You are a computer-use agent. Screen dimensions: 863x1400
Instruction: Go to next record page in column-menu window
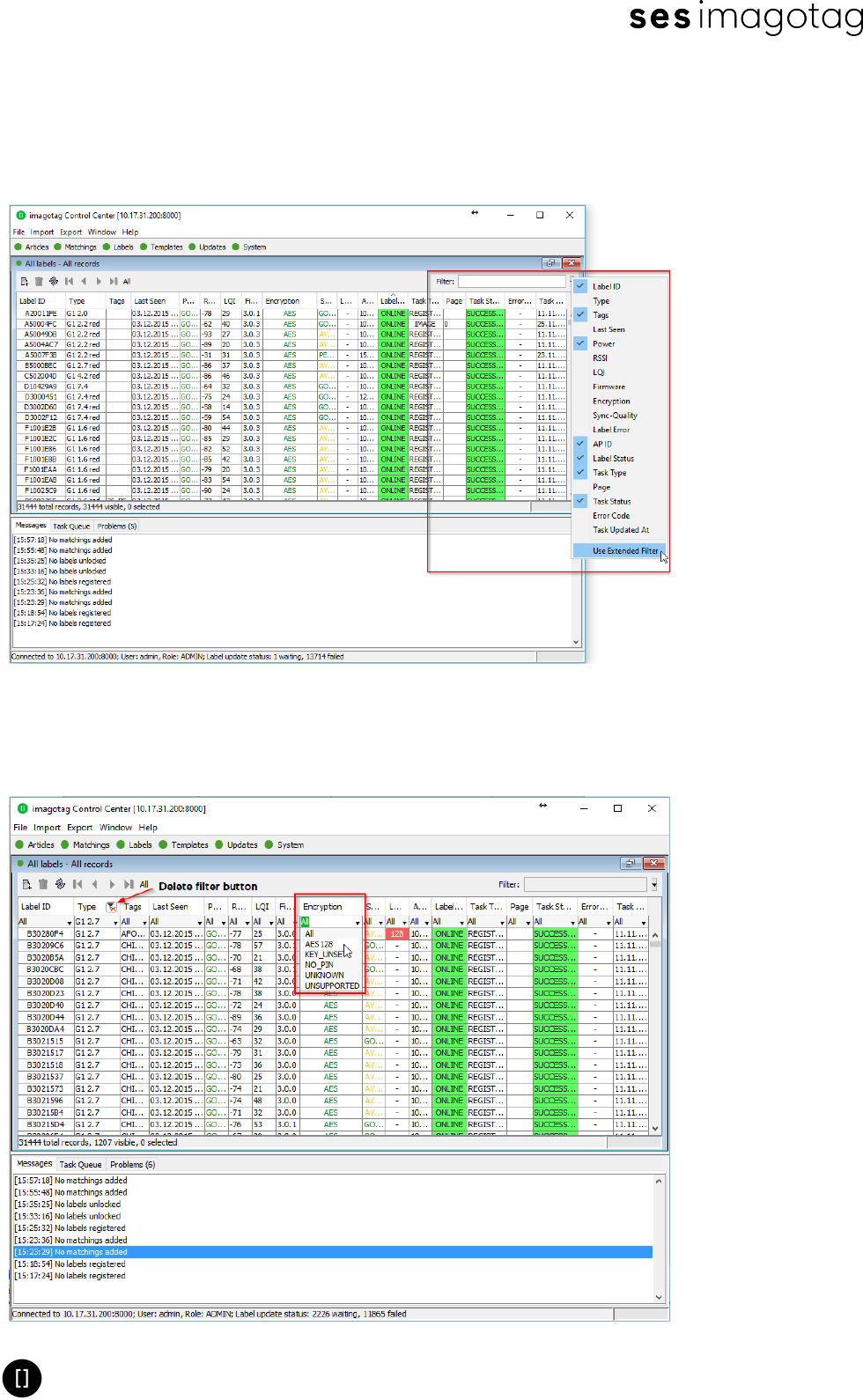tap(99, 282)
